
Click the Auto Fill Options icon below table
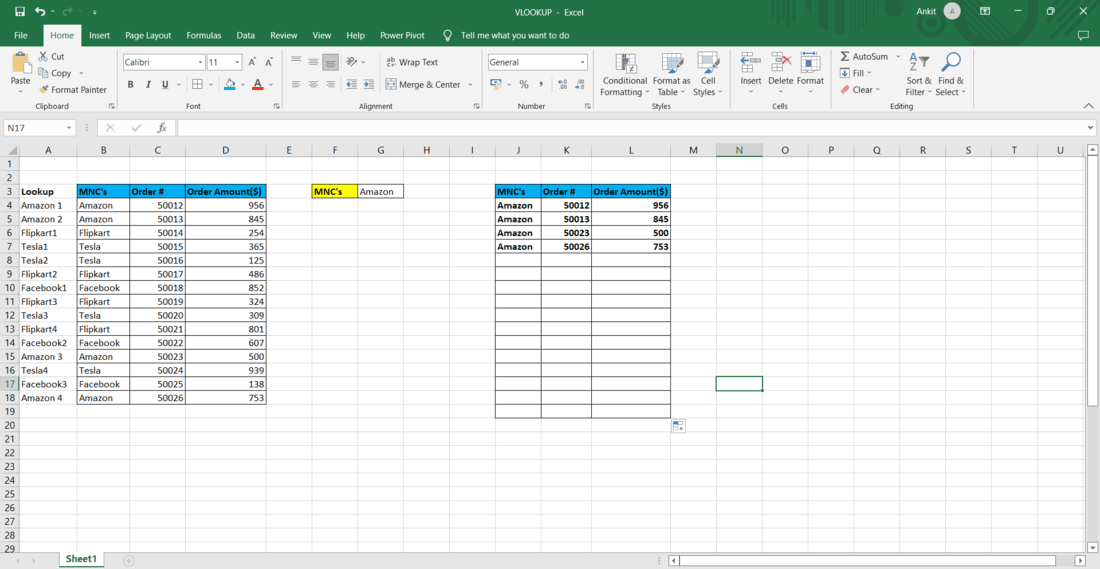click(x=678, y=426)
